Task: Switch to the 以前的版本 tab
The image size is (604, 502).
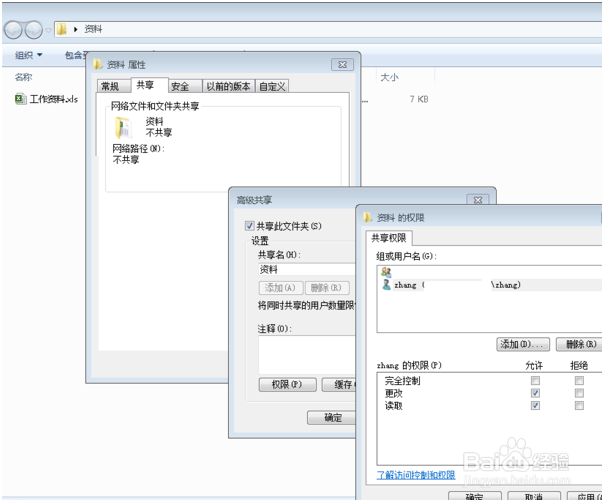Action: pyautogui.click(x=228, y=86)
